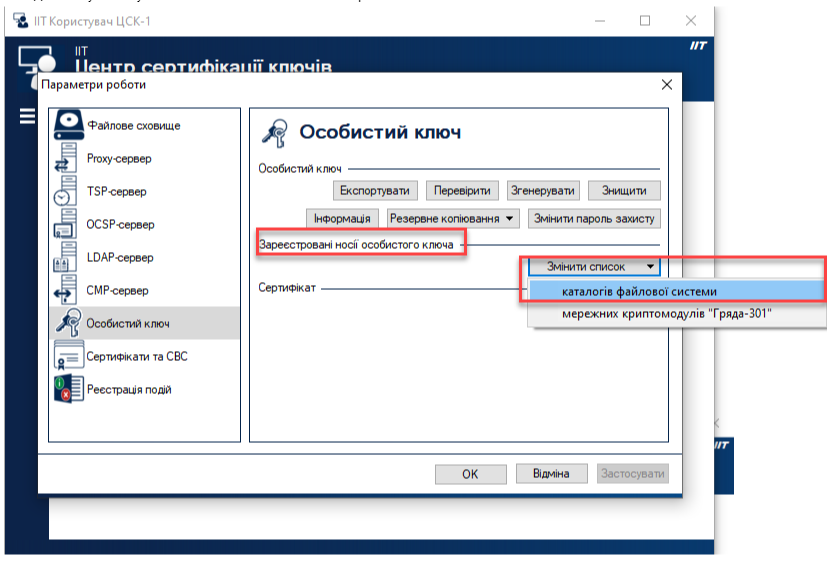The height and width of the screenshot is (561, 836).
Task: Select Proxy-сервер settings section
Action: pos(145,158)
